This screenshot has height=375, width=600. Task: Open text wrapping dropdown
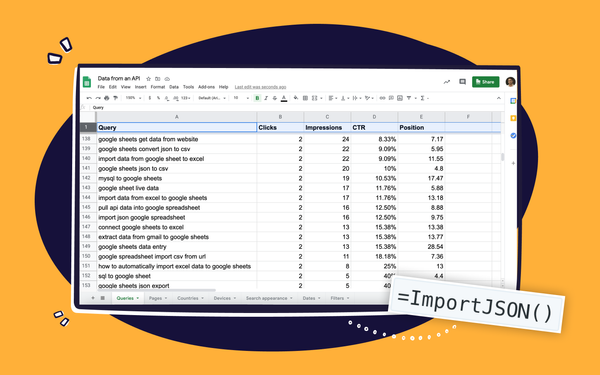356,98
